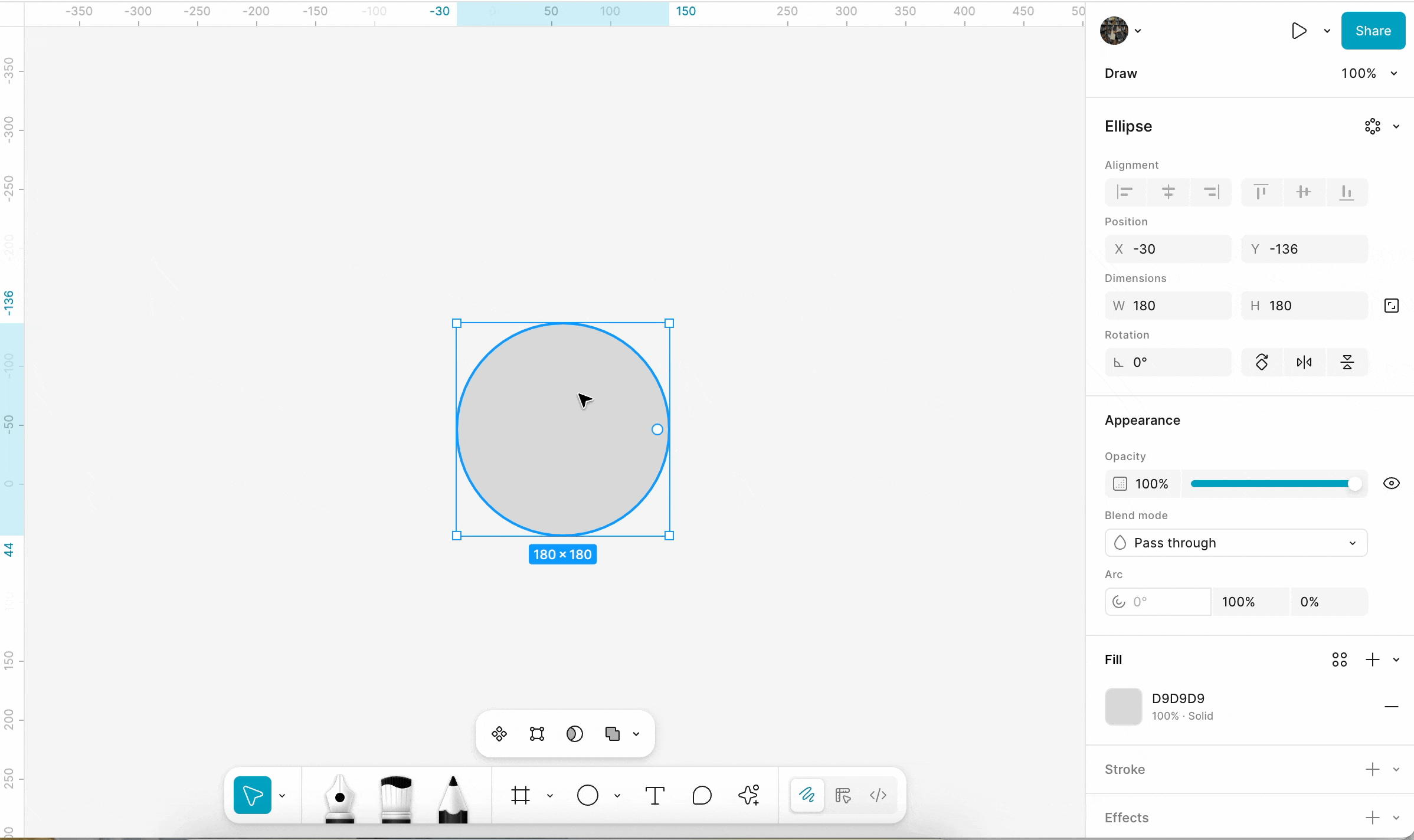This screenshot has width=1414, height=840.
Task: Click Use as mask icon
Action: coord(575,734)
